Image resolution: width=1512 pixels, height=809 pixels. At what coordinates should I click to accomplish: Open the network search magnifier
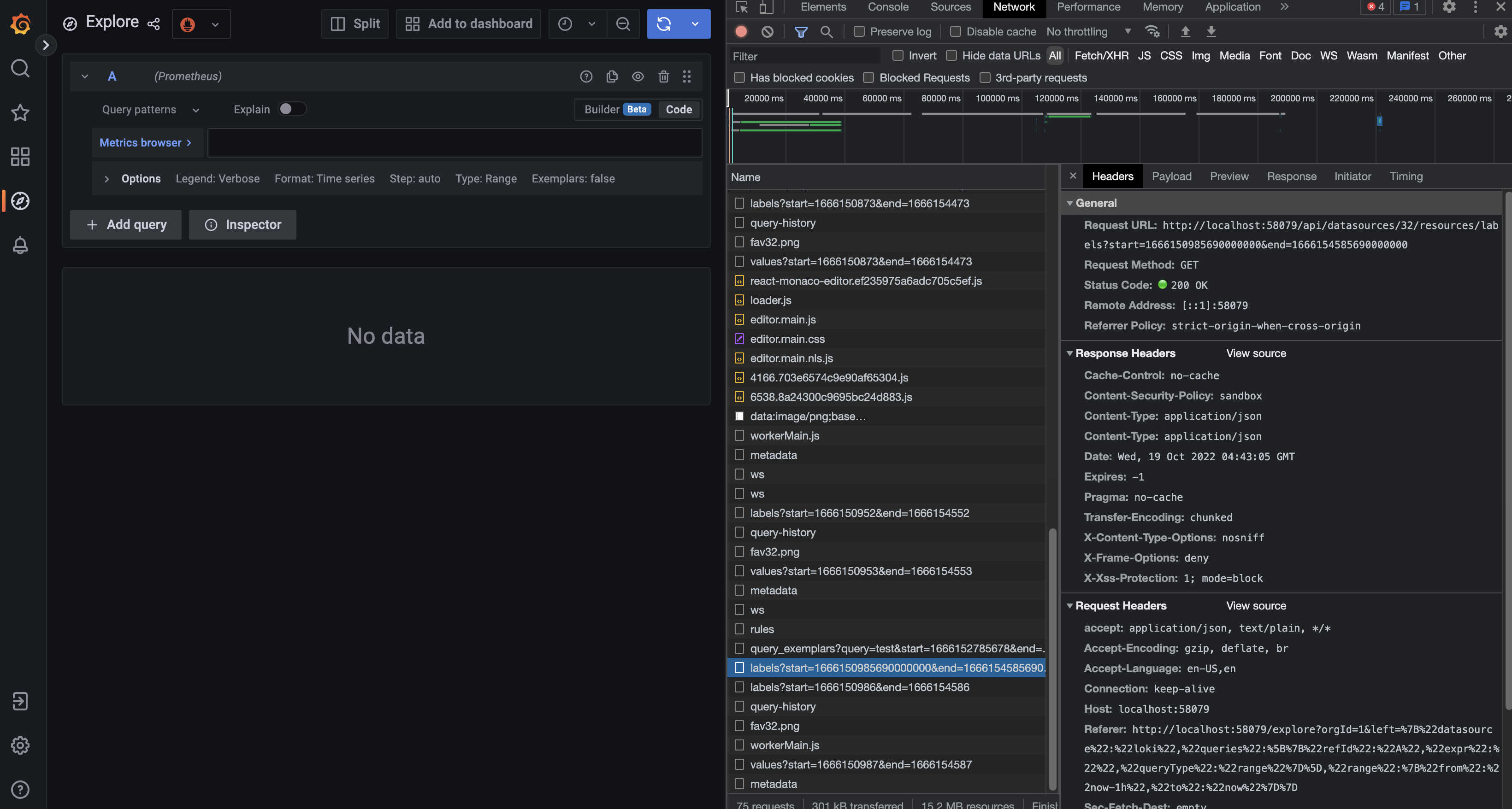click(x=827, y=32)
